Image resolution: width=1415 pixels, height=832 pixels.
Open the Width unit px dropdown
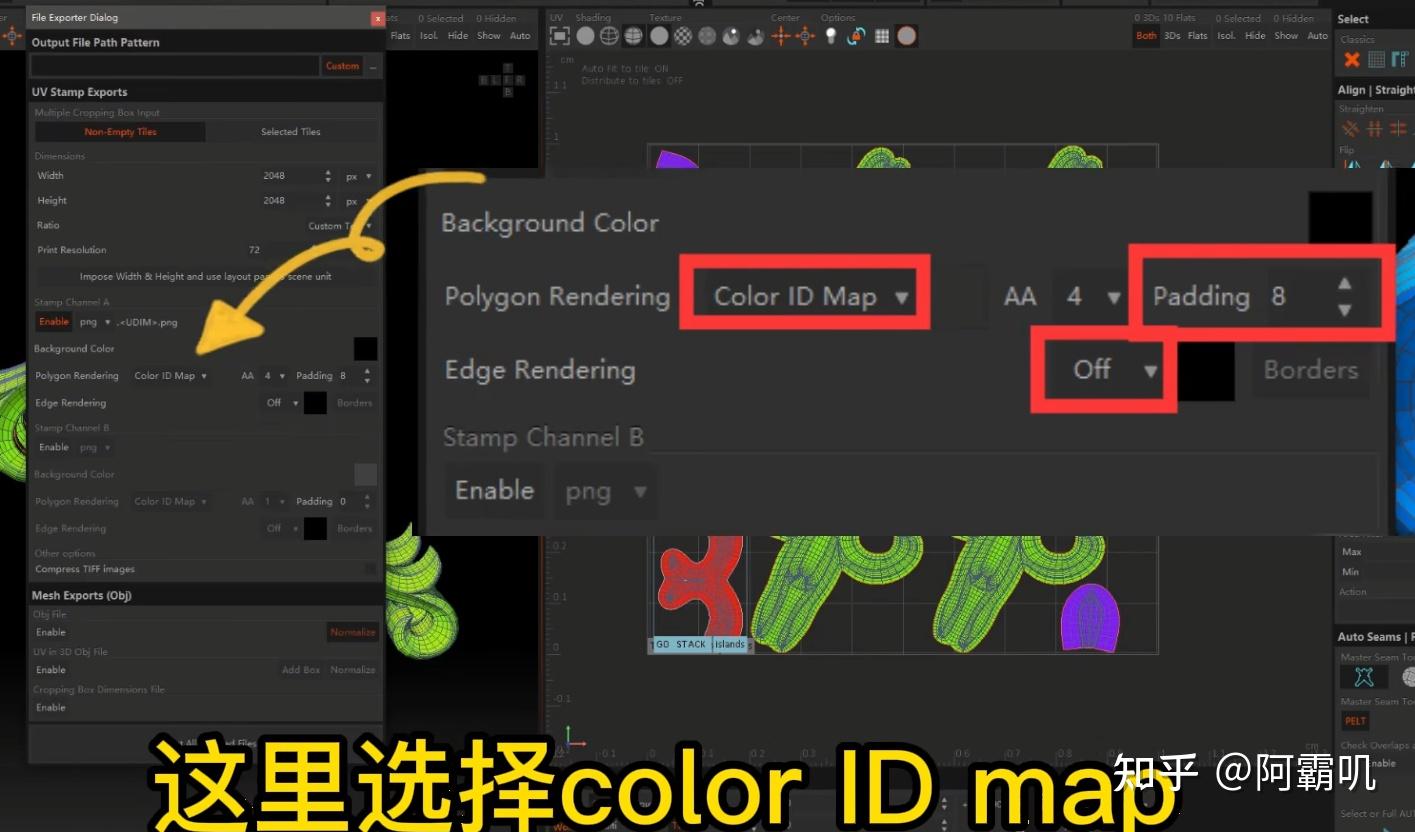point(358,176)
